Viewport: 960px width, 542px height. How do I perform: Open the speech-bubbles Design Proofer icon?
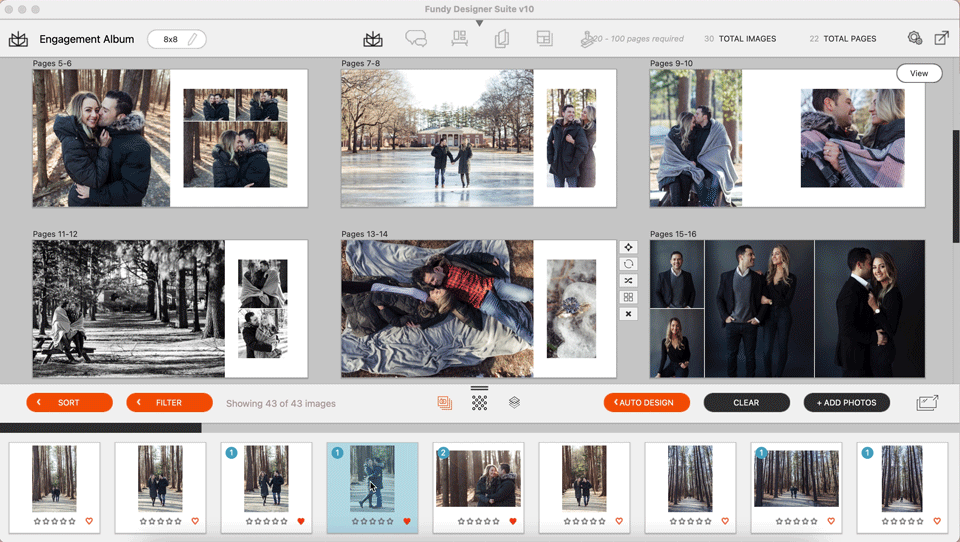click(x=416, y=39)
